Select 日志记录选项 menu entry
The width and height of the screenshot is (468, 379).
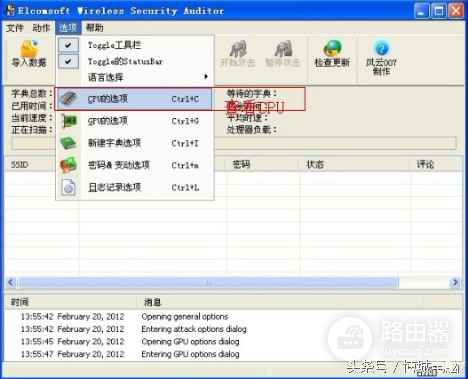(x=134, y=187)
